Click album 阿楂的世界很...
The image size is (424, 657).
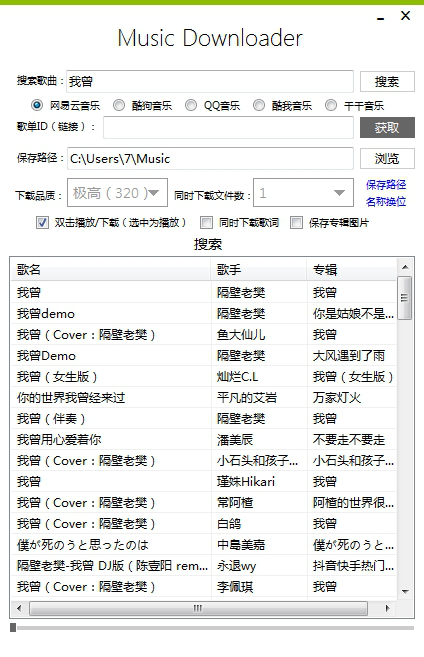tap(353, 502)
